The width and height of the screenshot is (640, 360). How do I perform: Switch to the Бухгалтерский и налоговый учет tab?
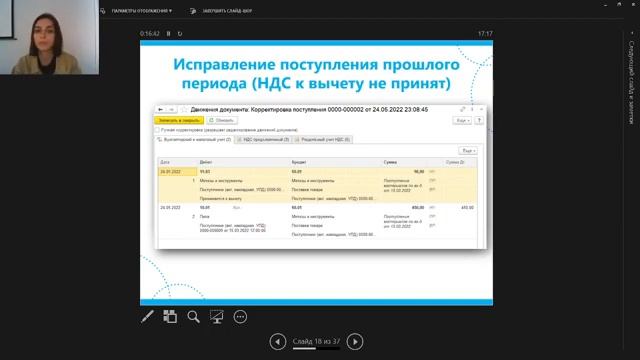pos(195,140)
